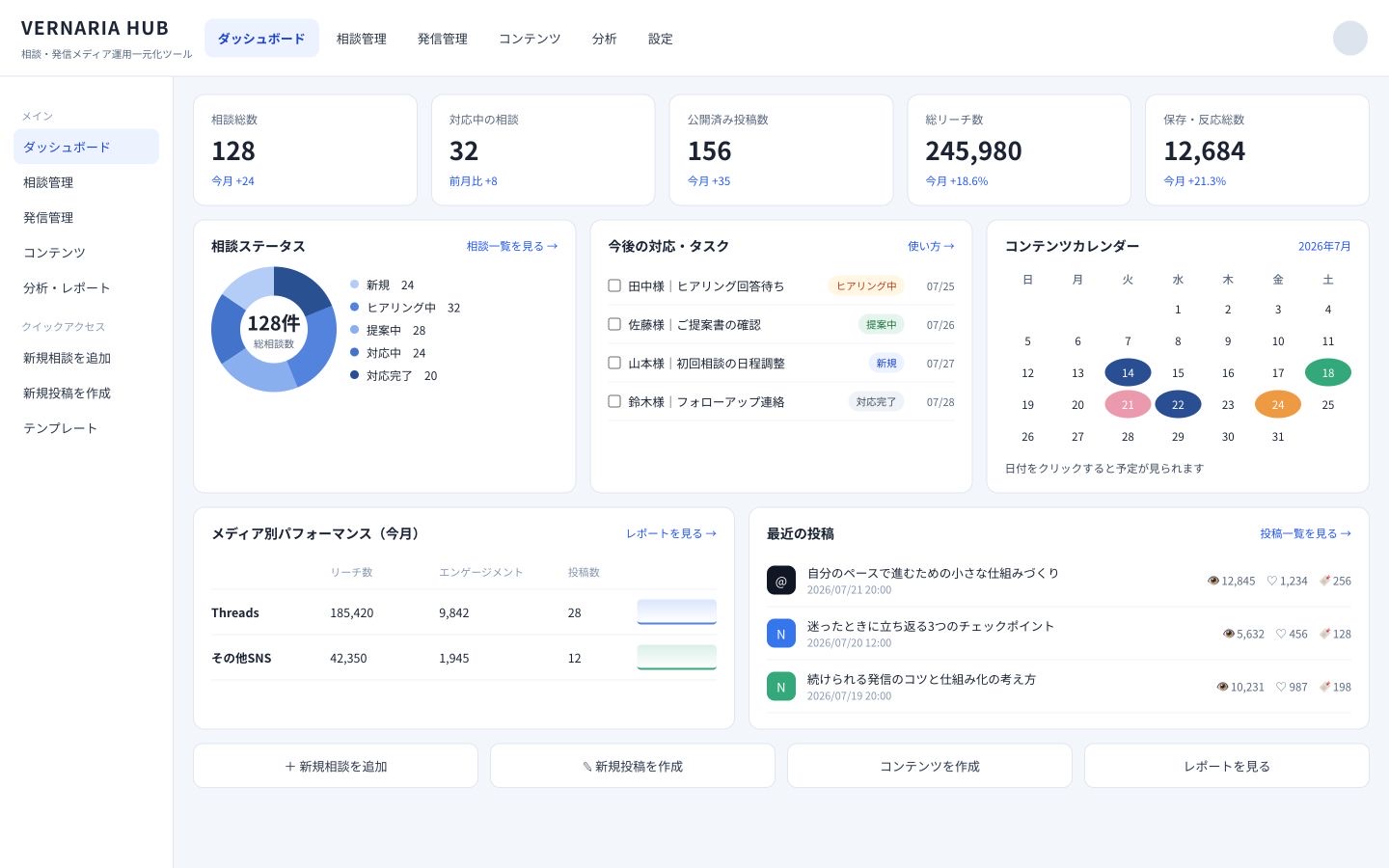Click the Threads @ icon on first post
The height and width of the screenshot is (868, 1389).
[781, 581]
